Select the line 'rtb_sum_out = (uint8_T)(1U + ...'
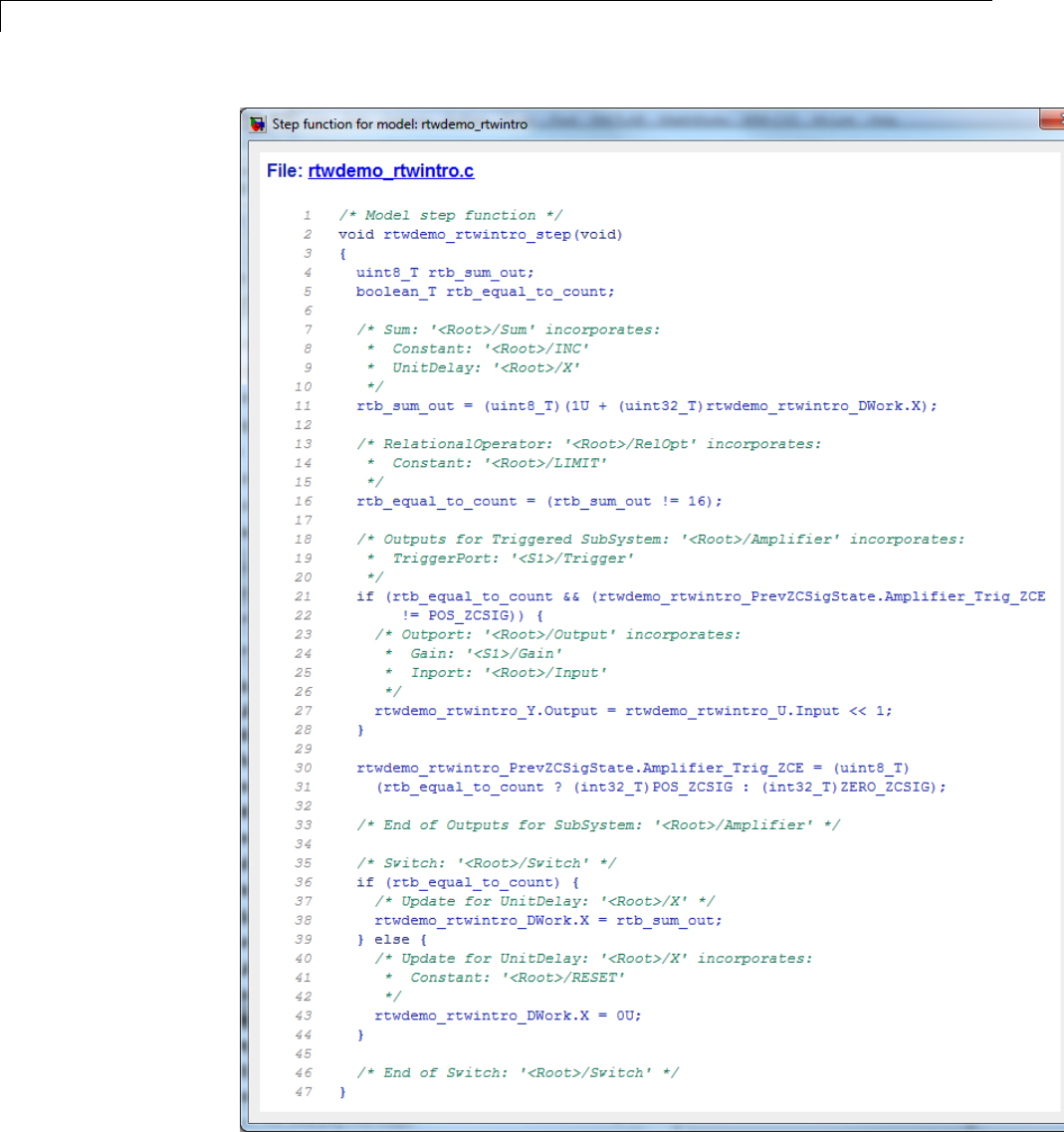The image size is (1064, 1132). (646, 406)
